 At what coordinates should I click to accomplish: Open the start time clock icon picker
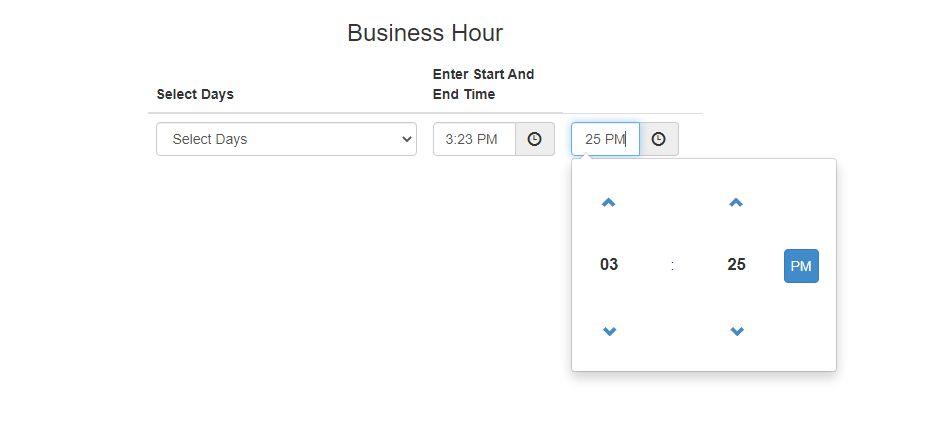[x=534, y=139]
